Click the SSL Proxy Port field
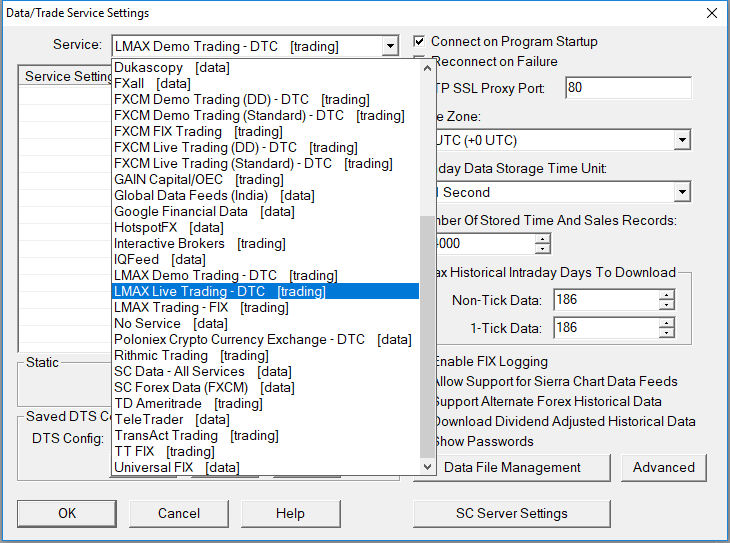 [x=629, y=88]
